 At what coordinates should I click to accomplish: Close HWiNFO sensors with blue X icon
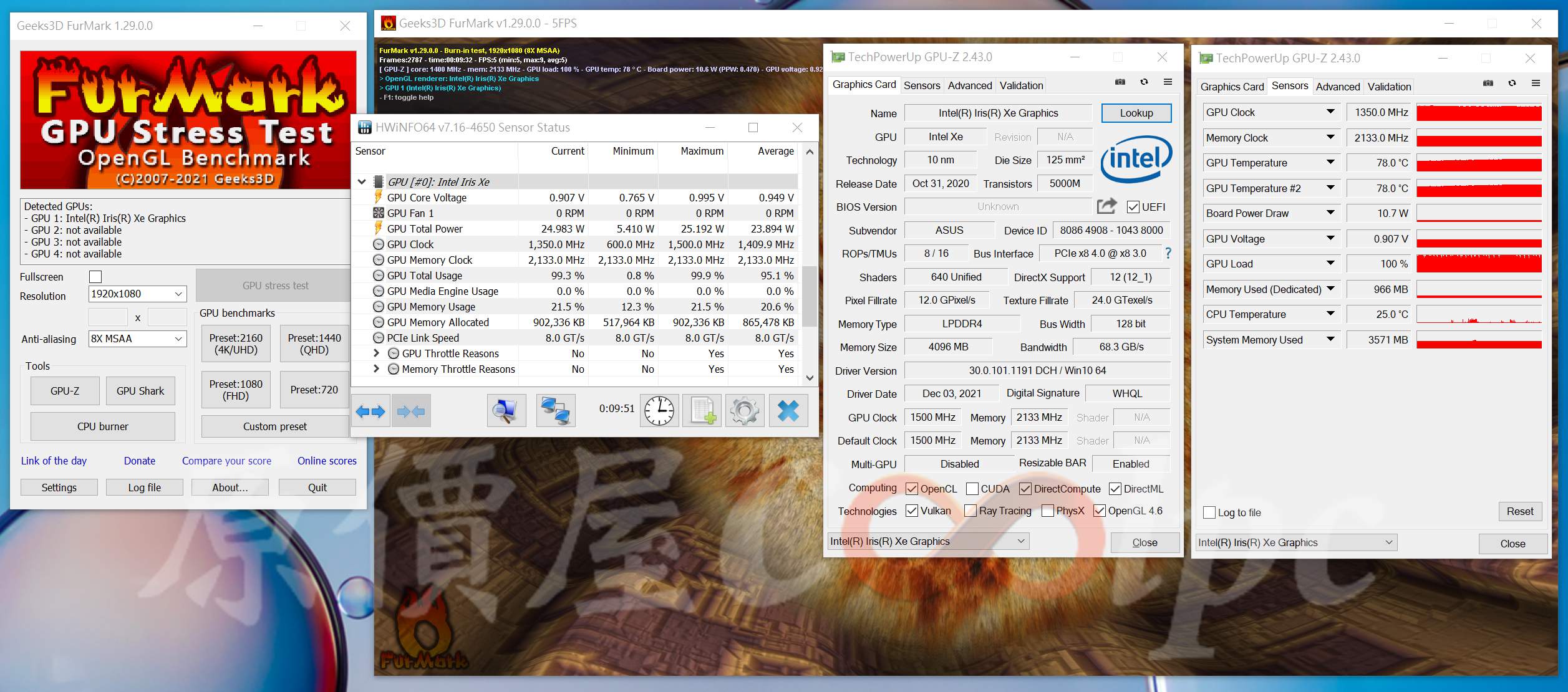point(788,411)
